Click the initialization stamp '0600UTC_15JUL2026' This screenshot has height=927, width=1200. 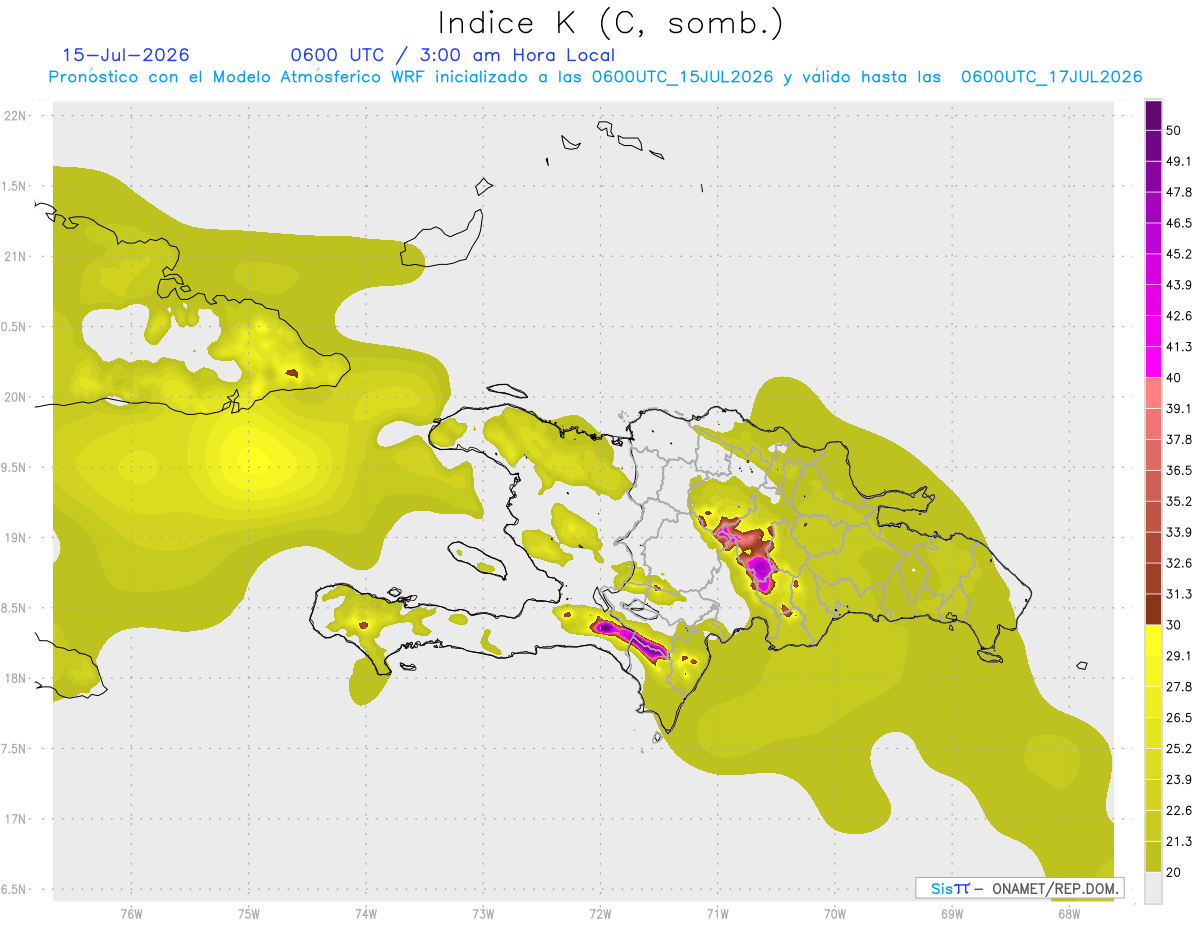point(682,77)
